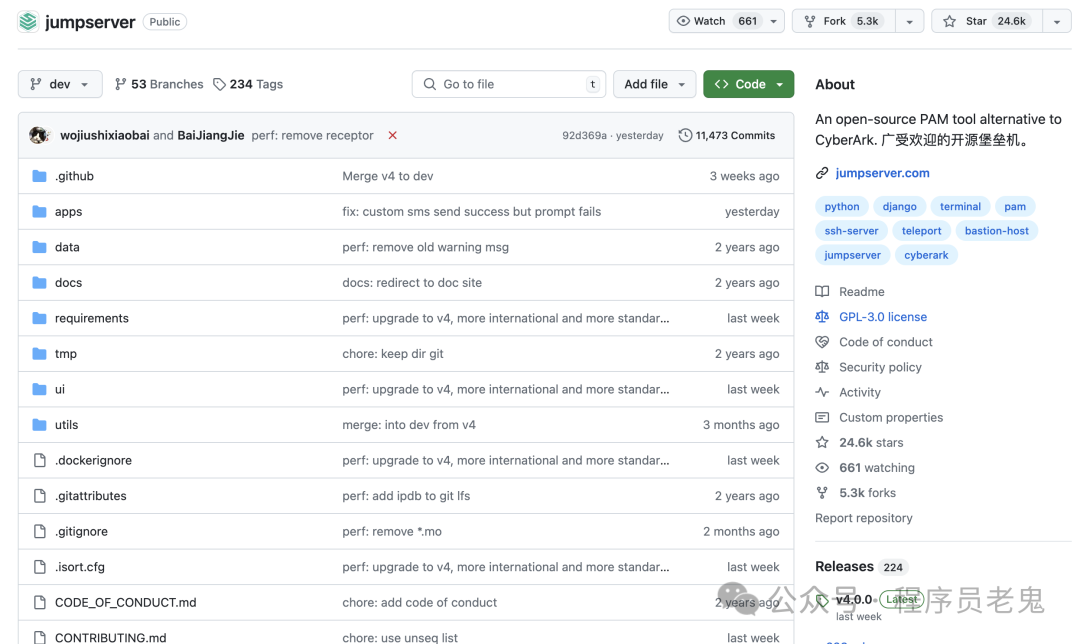Select the bastion-host topic tag
Viewport: 1080px width, 644px height.
[x=997, y=231]
